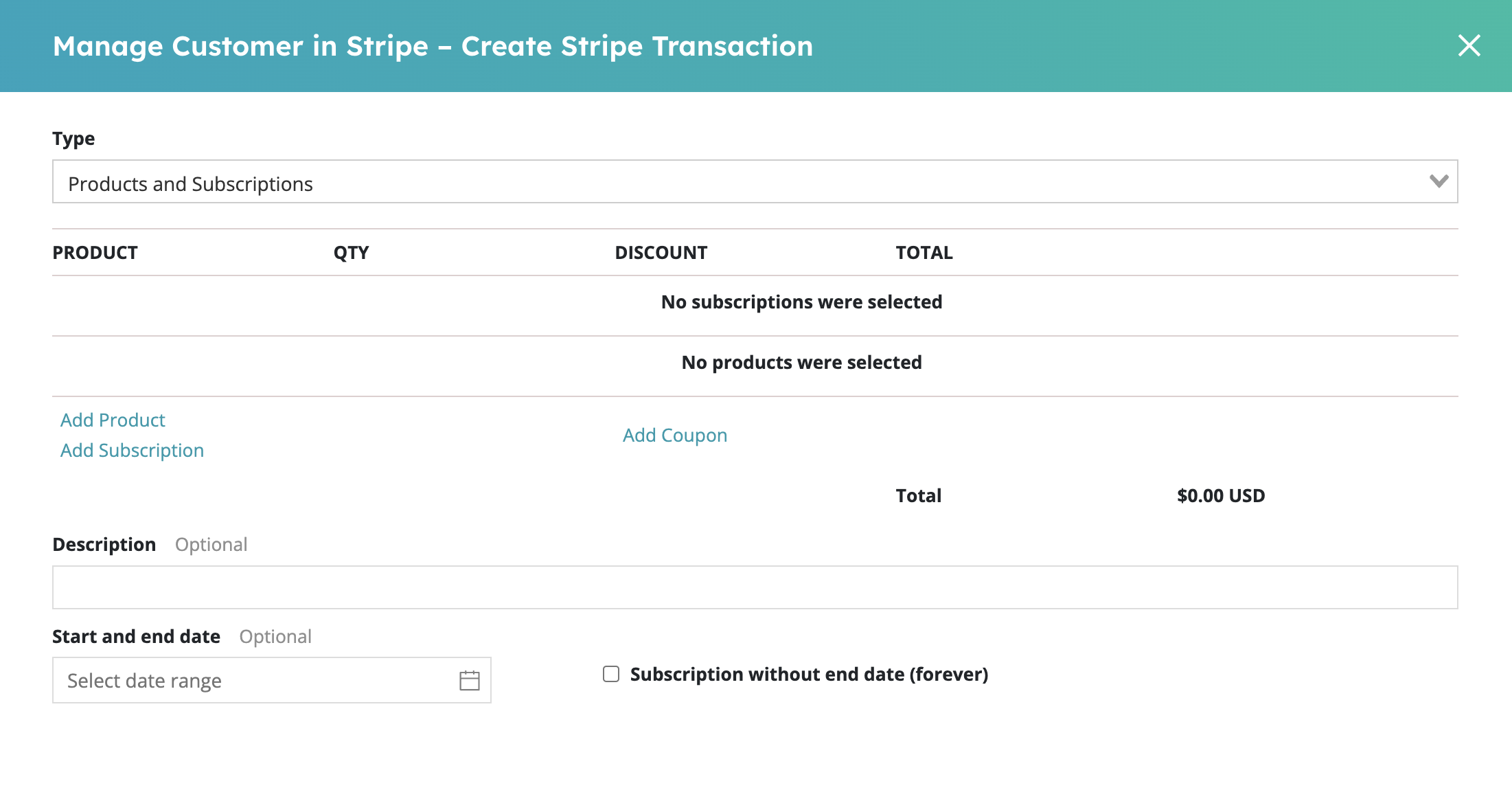Click the $0.00 USD total amount

point(1221,495)
